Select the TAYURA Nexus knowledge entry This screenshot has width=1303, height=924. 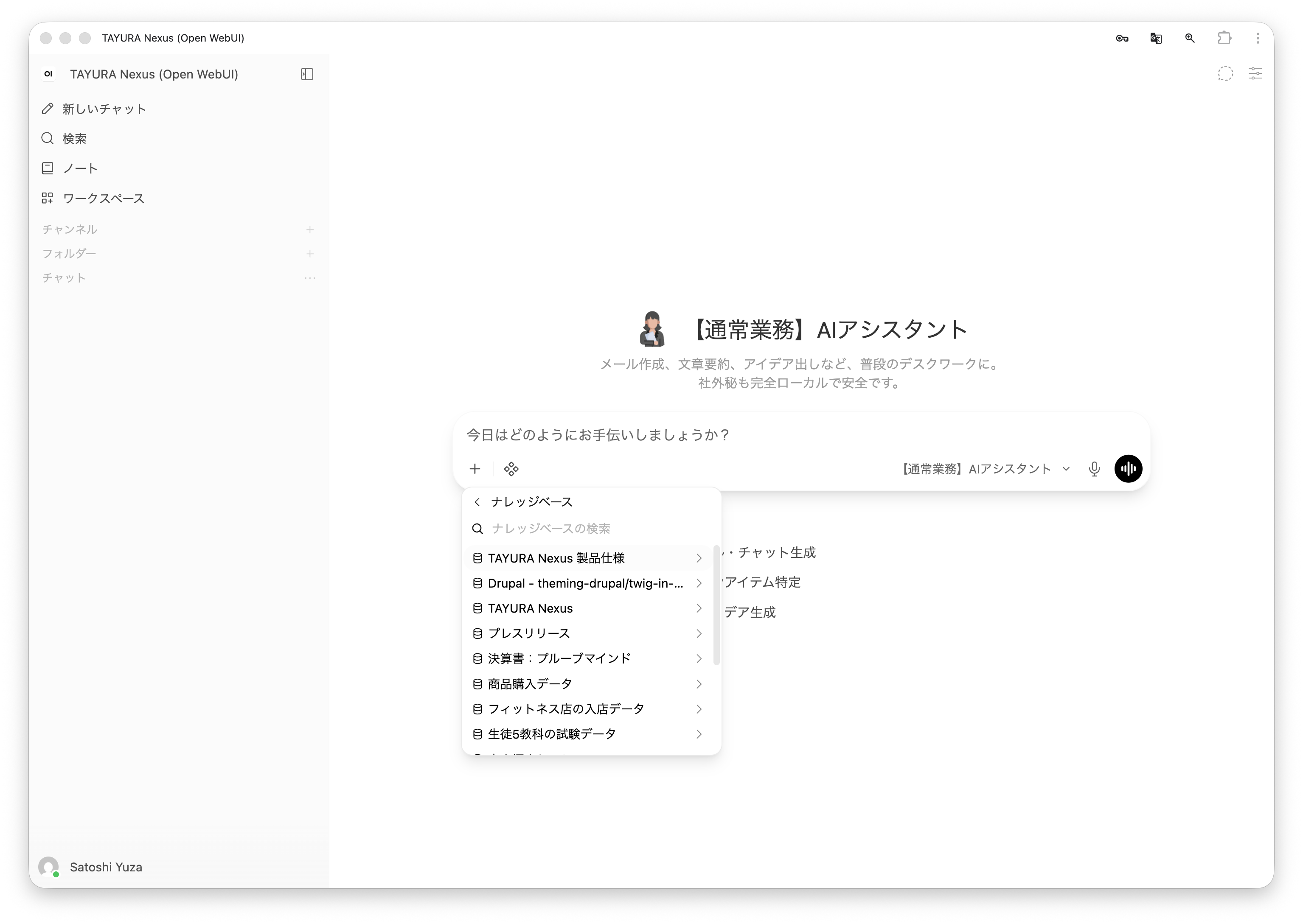click(588, 608)
